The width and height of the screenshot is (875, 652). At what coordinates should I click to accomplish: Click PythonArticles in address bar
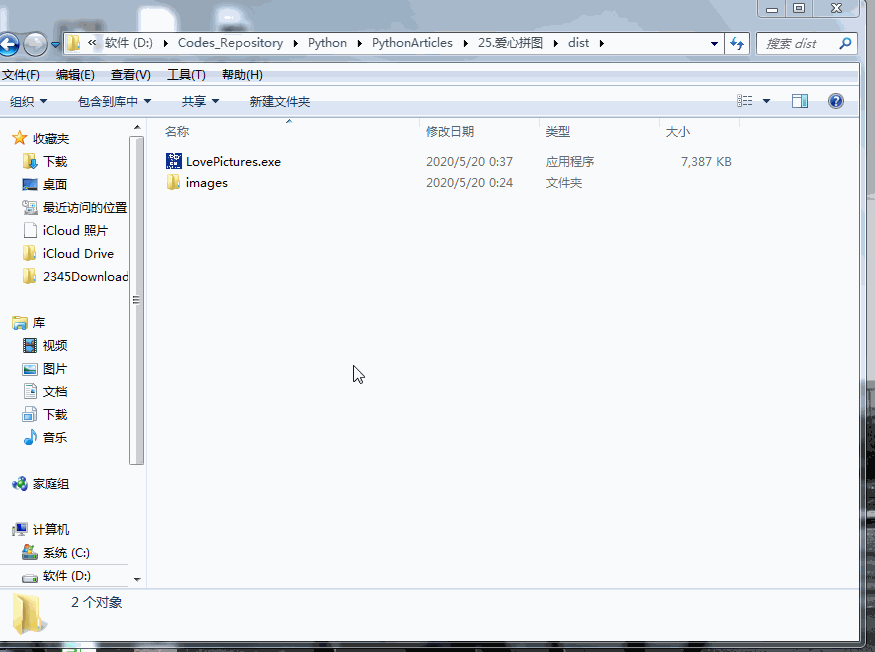pos(412,43)
